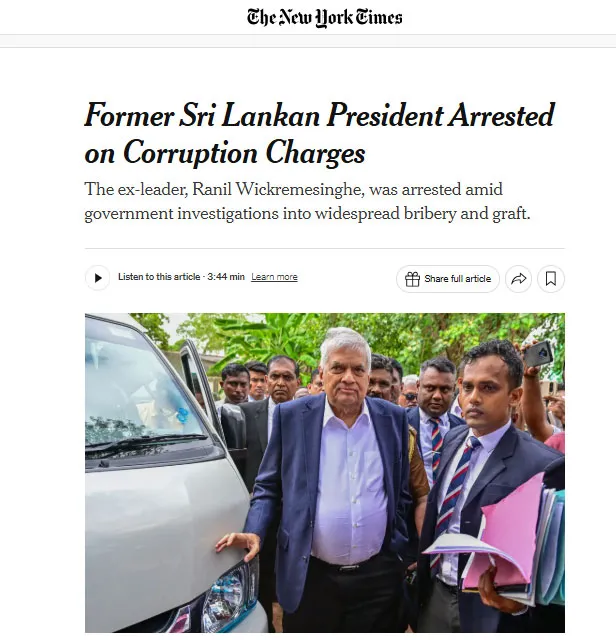Click the raised phone in the photo
The width and height of the screenshot is (616, 640).
click(x=537, y=353)
